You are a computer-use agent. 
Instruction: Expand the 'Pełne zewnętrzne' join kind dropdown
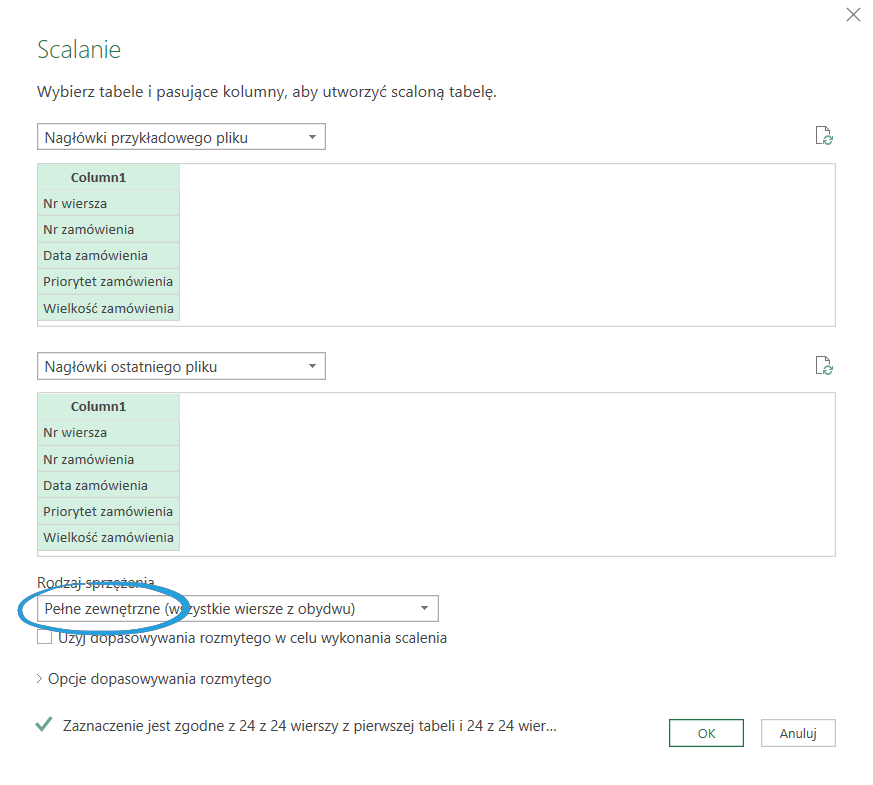click(x=237, y=608)
